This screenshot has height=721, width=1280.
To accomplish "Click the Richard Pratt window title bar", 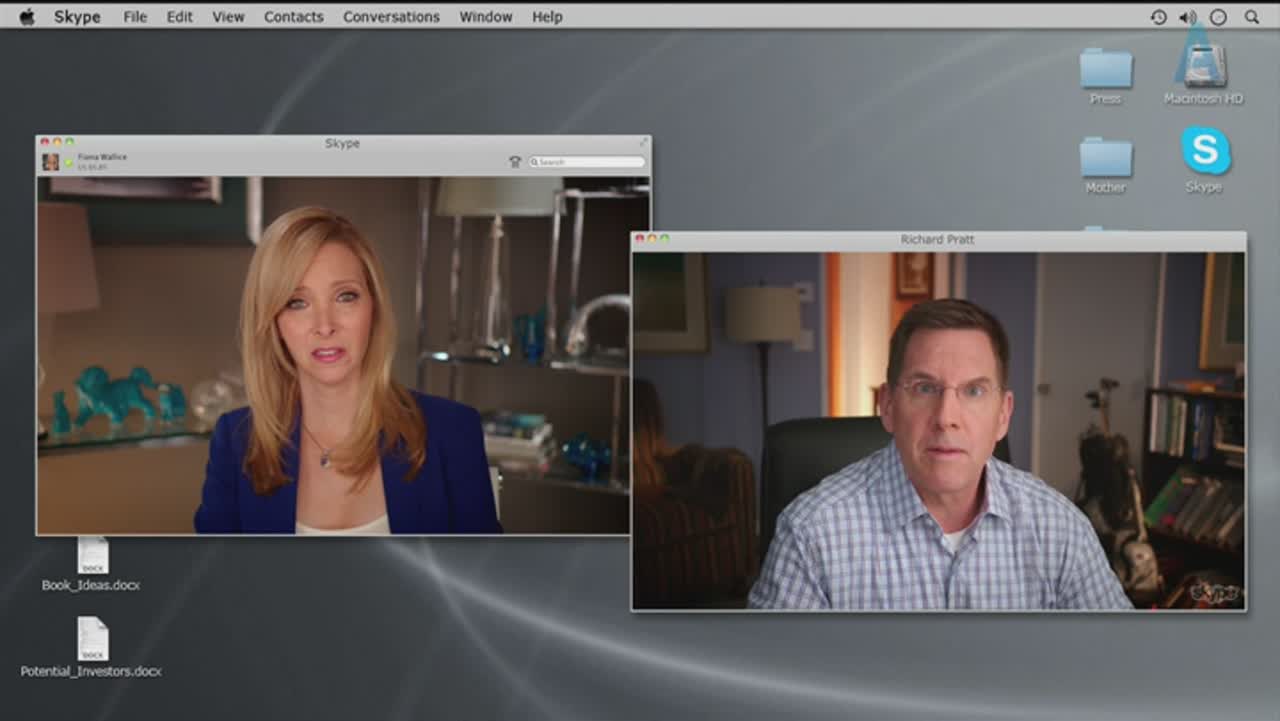I will point(937,240).
